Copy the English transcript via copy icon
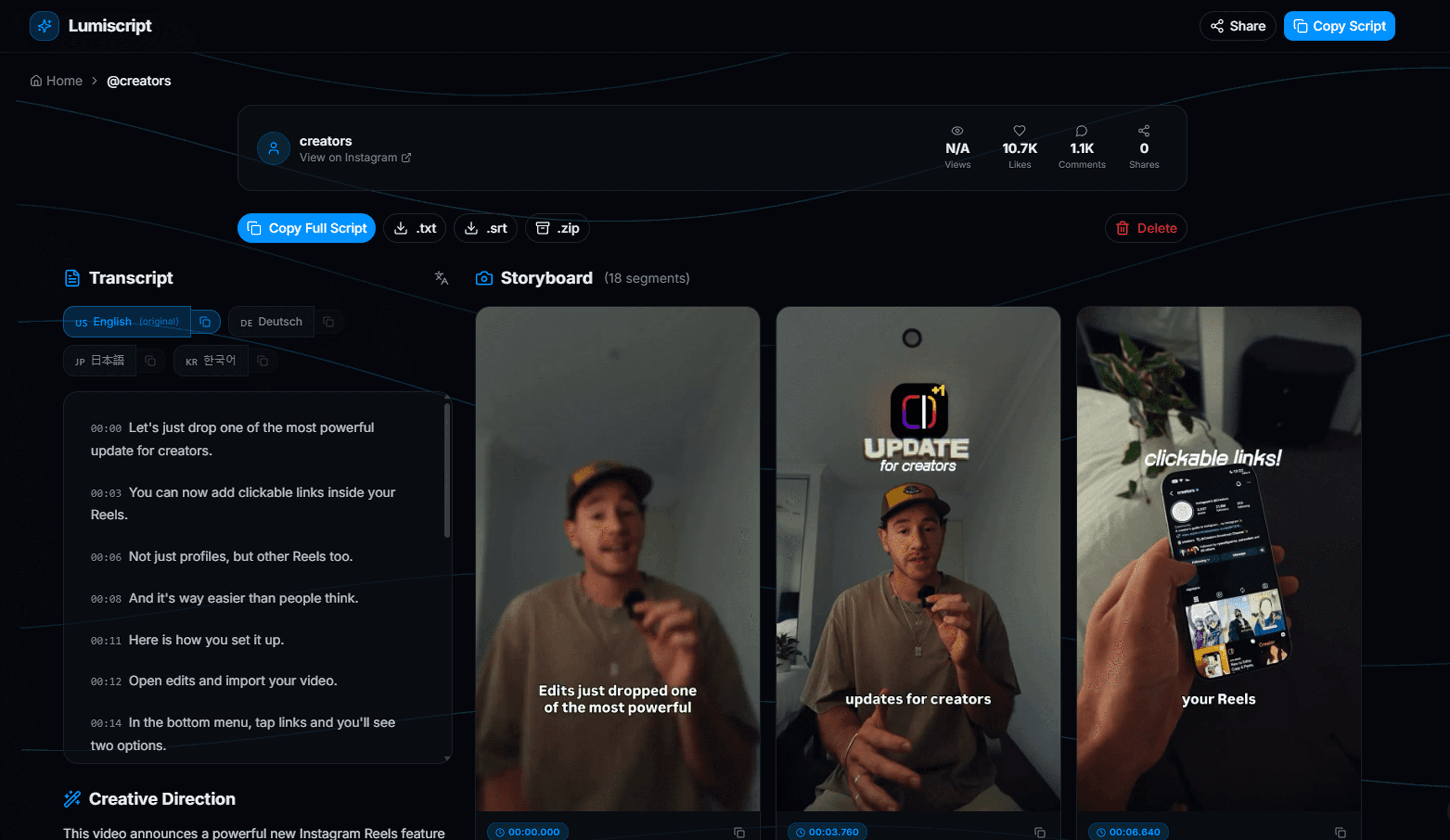 [x=205, y=322]
